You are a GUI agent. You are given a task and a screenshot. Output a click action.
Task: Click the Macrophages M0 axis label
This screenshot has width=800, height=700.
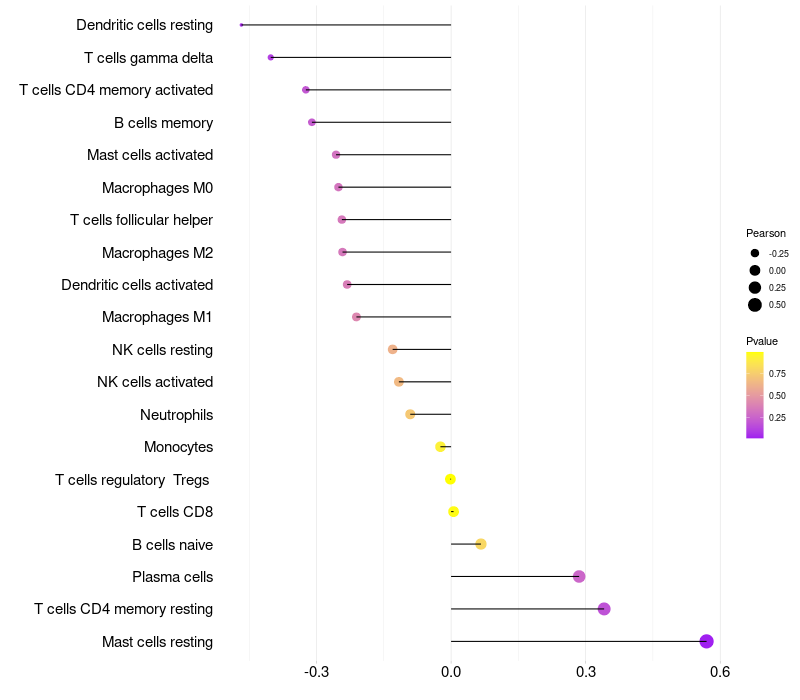(157, 188)
